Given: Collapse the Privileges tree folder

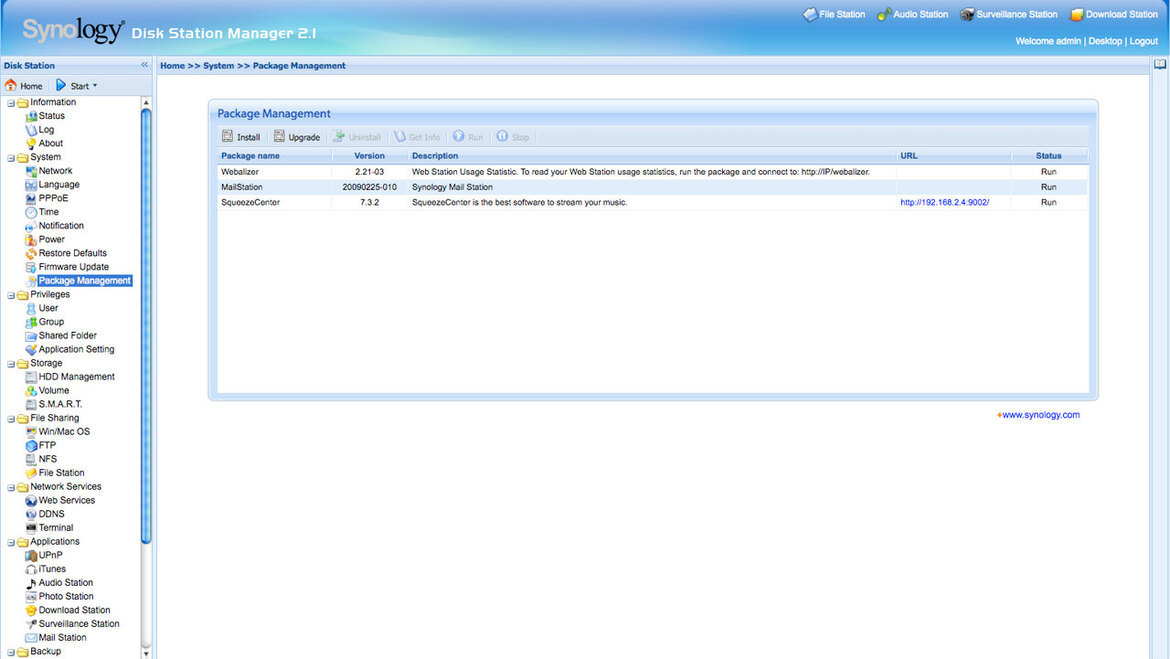Looking at the screenshot, I should [10, 296].
